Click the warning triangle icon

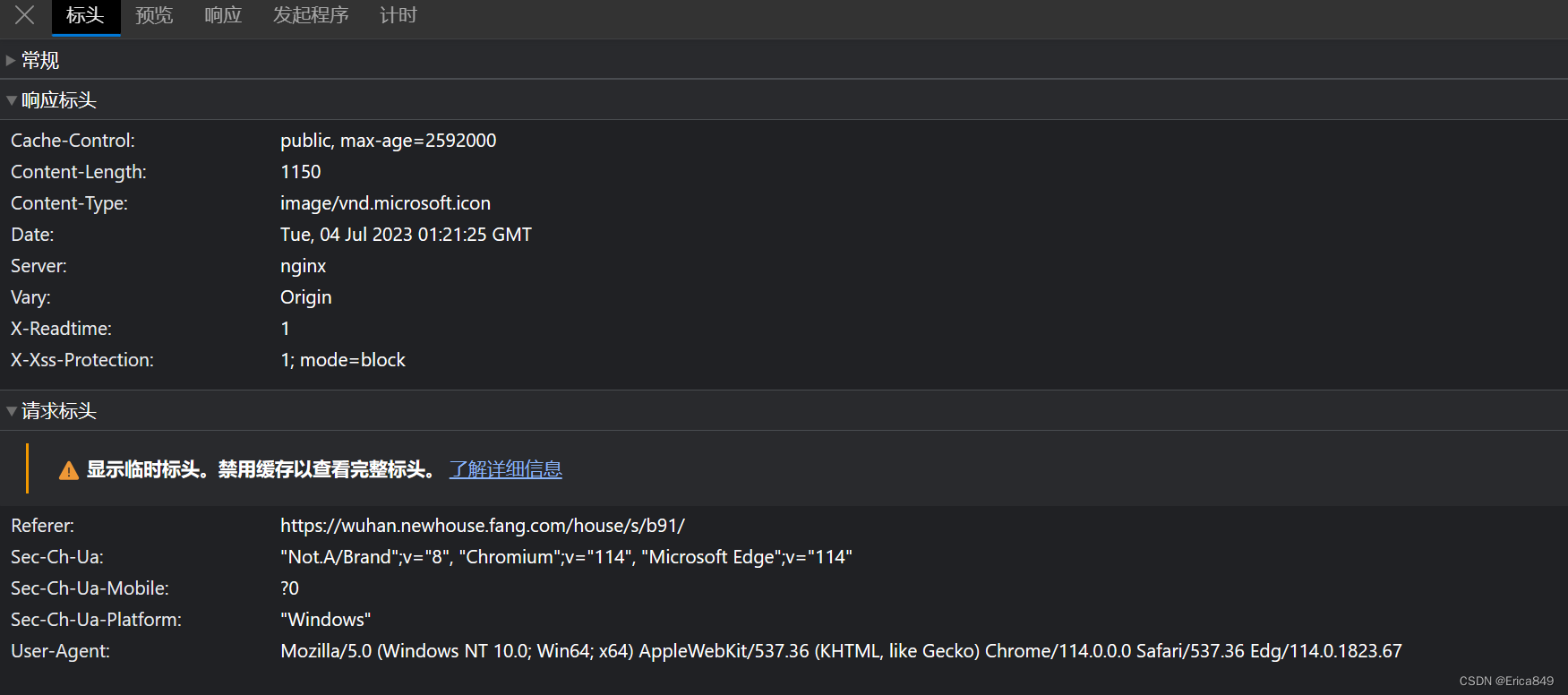[x=68, y=468]
